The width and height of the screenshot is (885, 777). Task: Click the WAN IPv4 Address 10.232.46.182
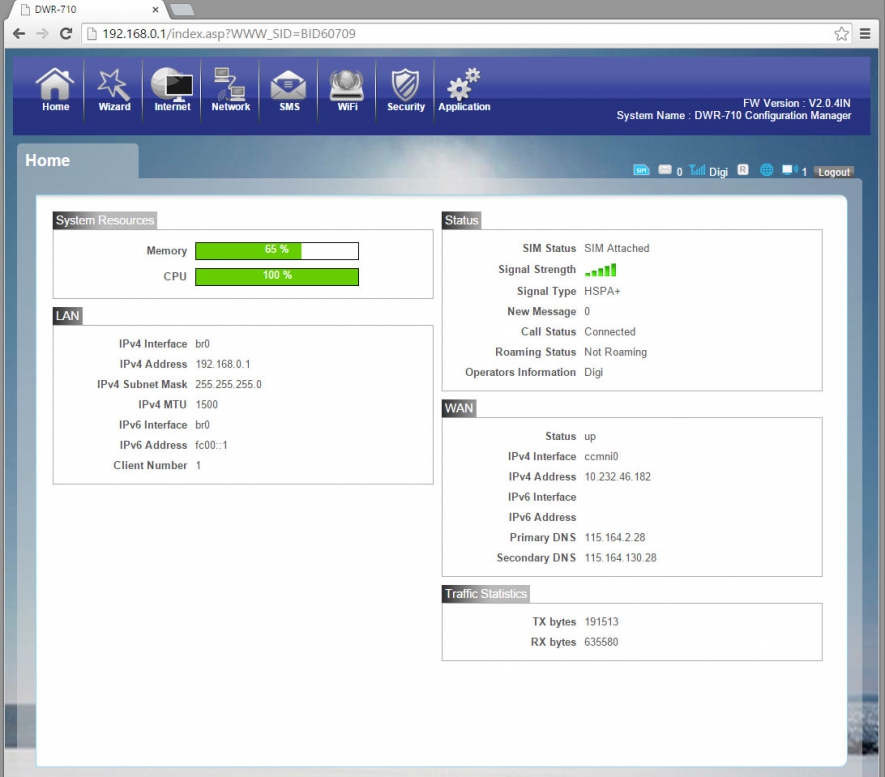pyautogui.click(x=617, y=477)
